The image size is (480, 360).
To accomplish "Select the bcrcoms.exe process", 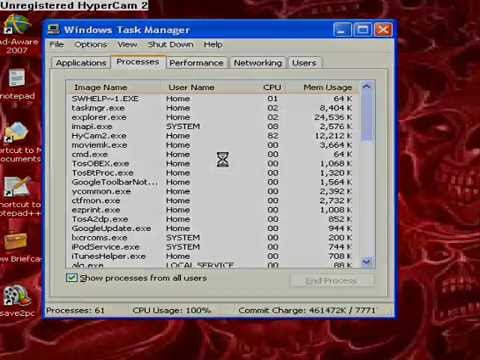I will 212,238.
